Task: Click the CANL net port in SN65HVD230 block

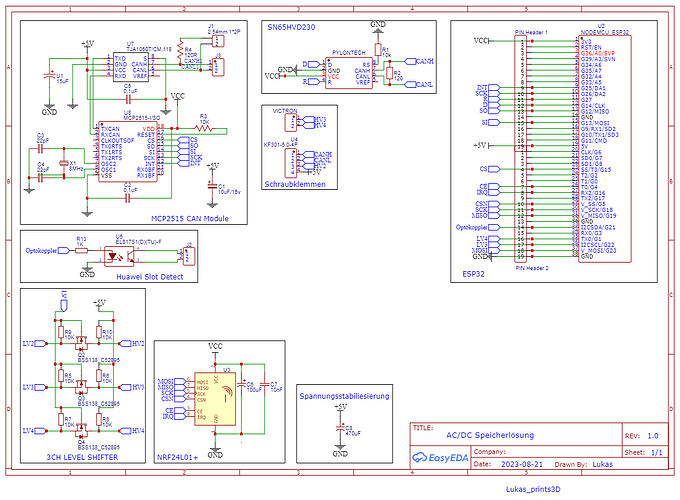Action: pos(418,85)
